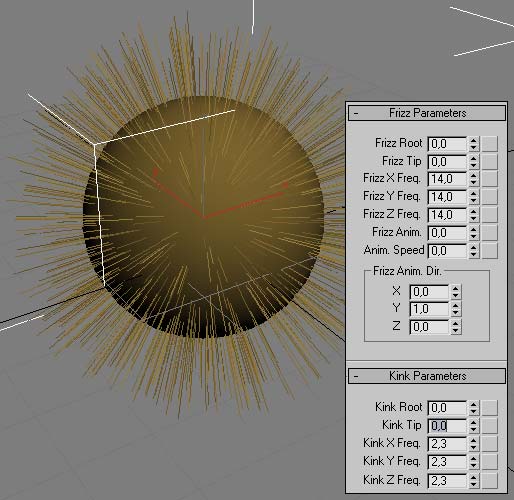Image resolution: width=514 pixels, height=500 pixels.
Task: Click map button beside Frizz X Freq.
Action: (490, 179)
